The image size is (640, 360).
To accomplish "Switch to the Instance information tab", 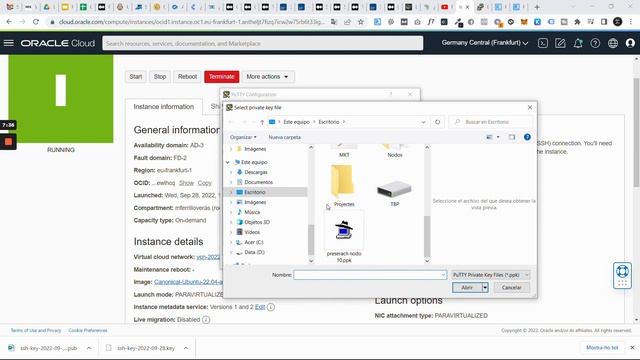I will click(164, 107).
